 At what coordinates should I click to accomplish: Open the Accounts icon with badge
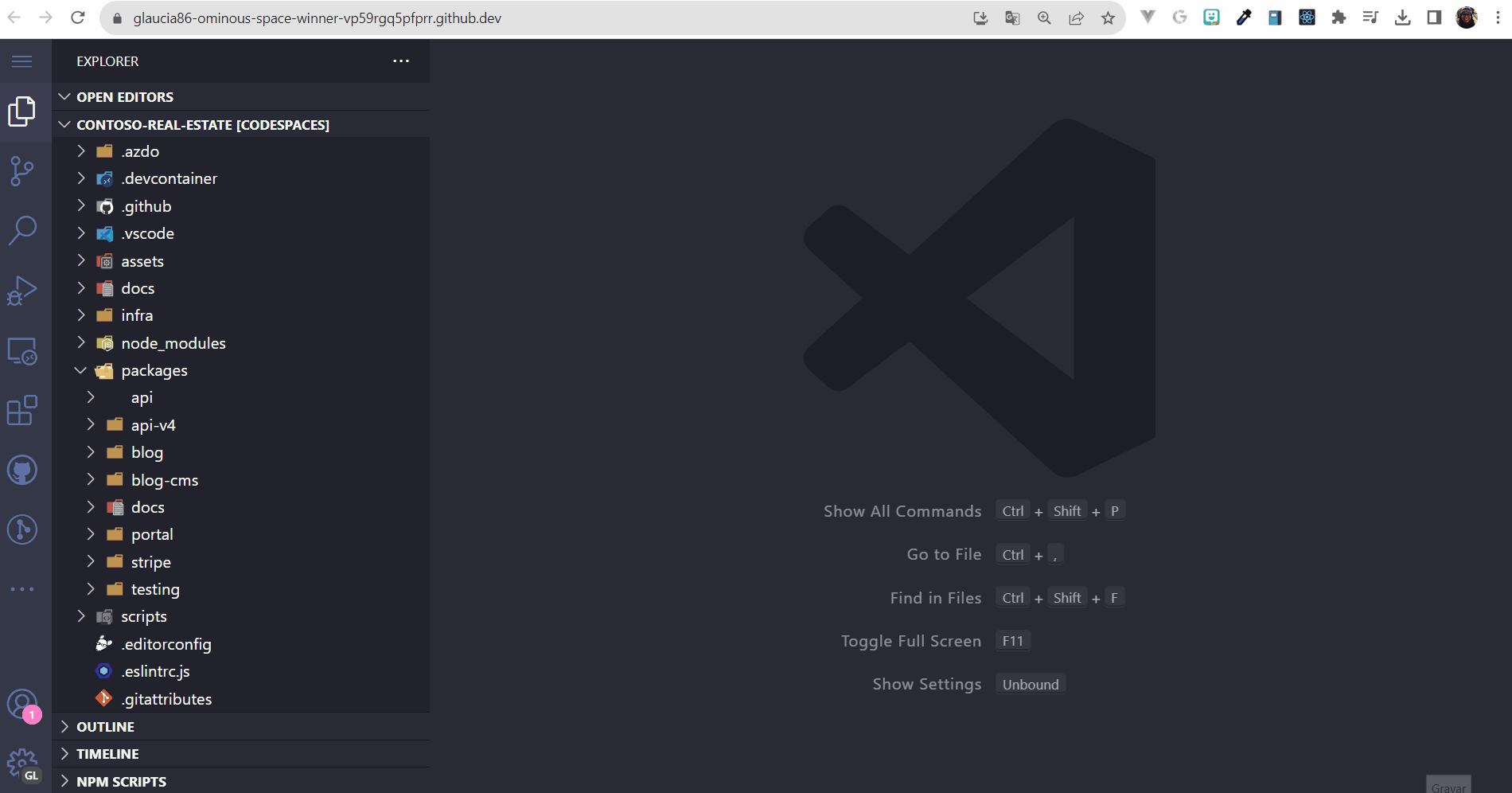(22, 705)
